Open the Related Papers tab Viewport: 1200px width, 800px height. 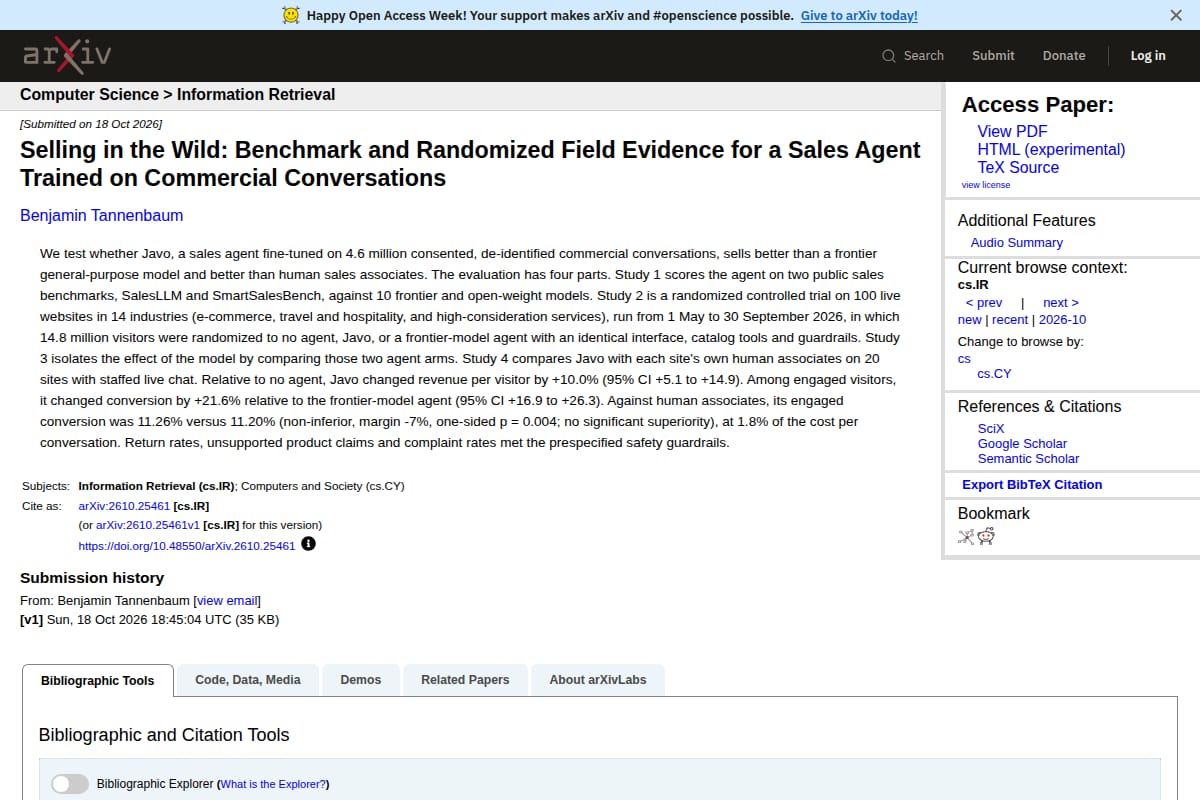tap(465, 680)
